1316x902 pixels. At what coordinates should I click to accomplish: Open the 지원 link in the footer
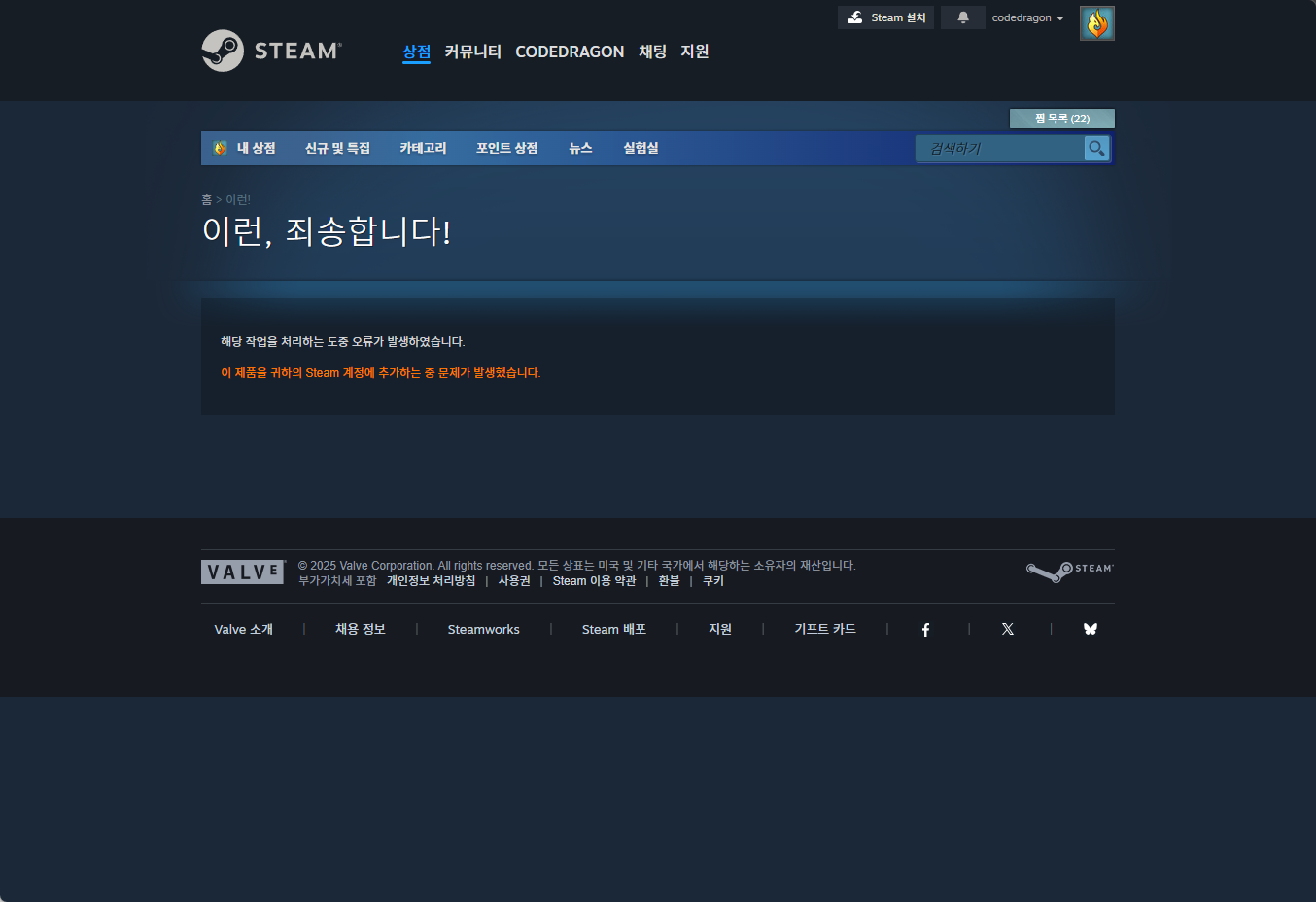720,630
